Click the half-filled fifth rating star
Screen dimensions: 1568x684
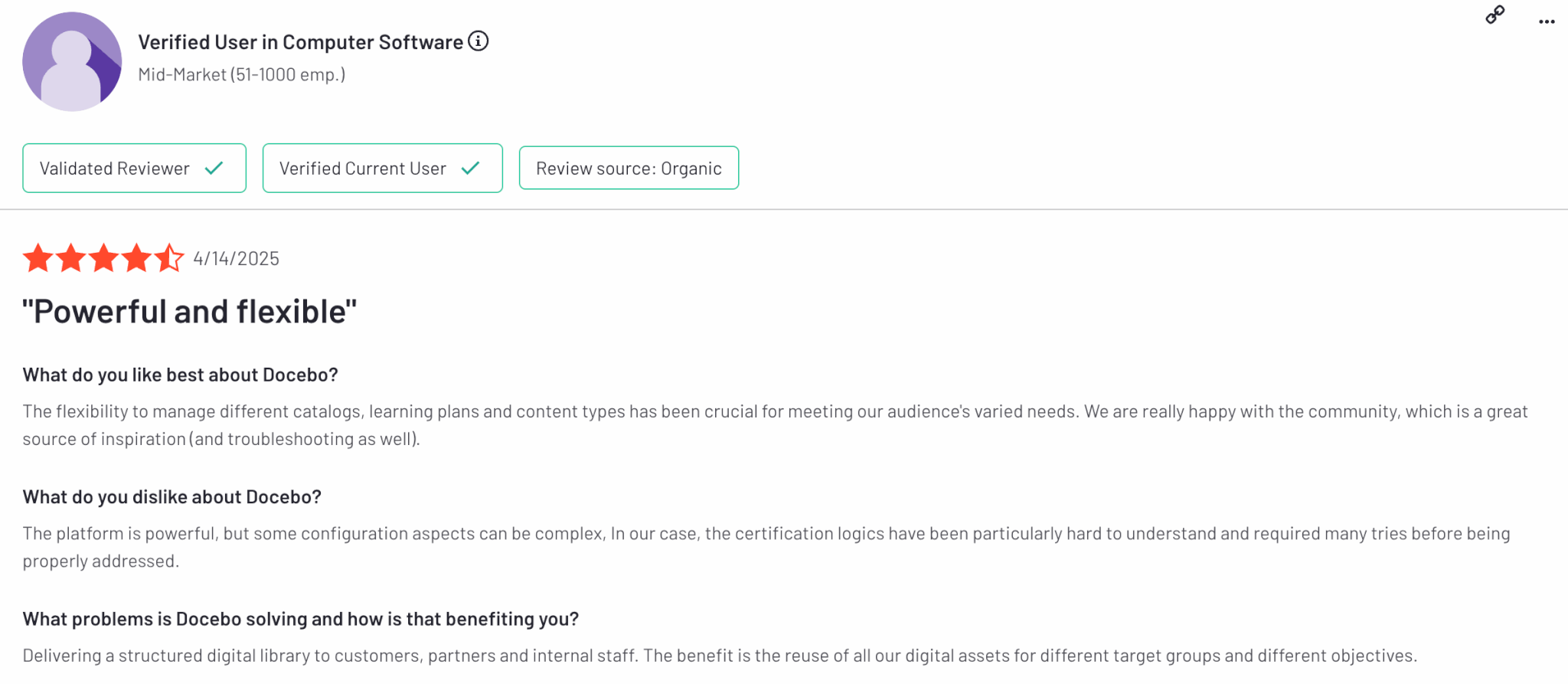click(x=169, y=258)
